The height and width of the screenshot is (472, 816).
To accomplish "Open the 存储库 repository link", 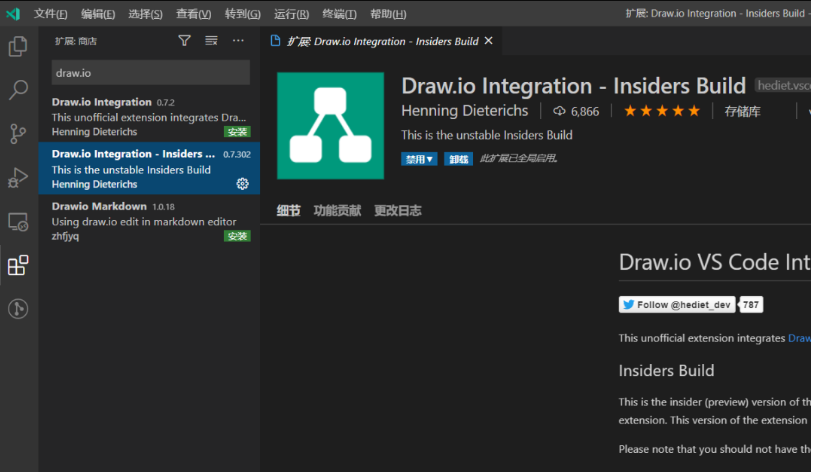I will coord(743,111).
